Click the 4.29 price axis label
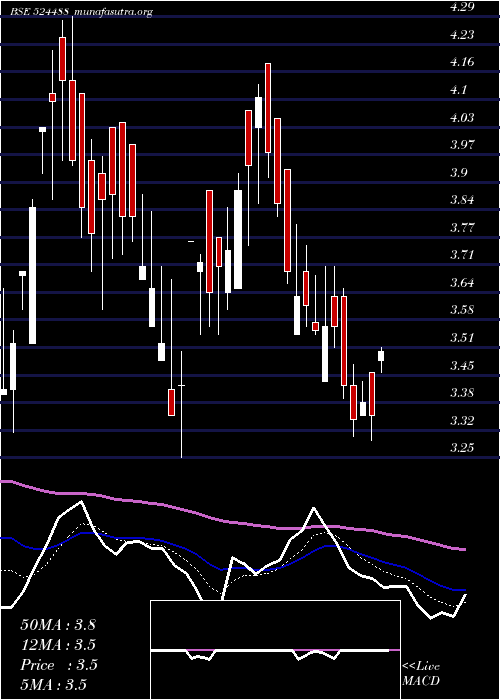500x700 pixels. click(463, 7)
